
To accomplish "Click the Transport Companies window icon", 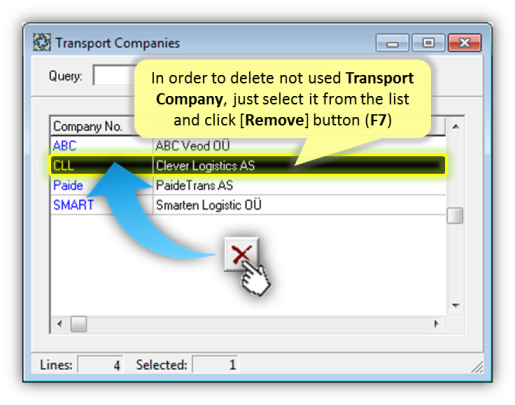I will point(42,43).
